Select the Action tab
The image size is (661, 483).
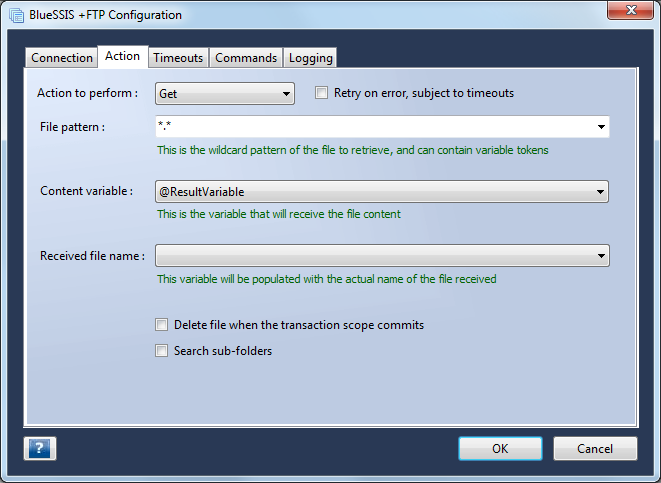coord(123,56)
